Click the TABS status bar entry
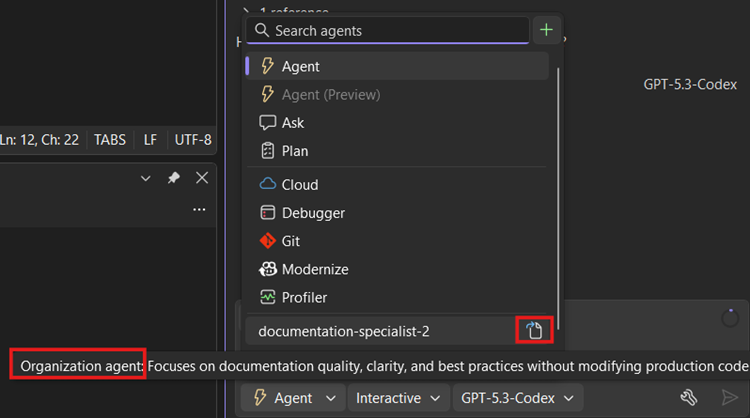Image resolution: width=750 pixels, height=418 pixels. point(110,140)
